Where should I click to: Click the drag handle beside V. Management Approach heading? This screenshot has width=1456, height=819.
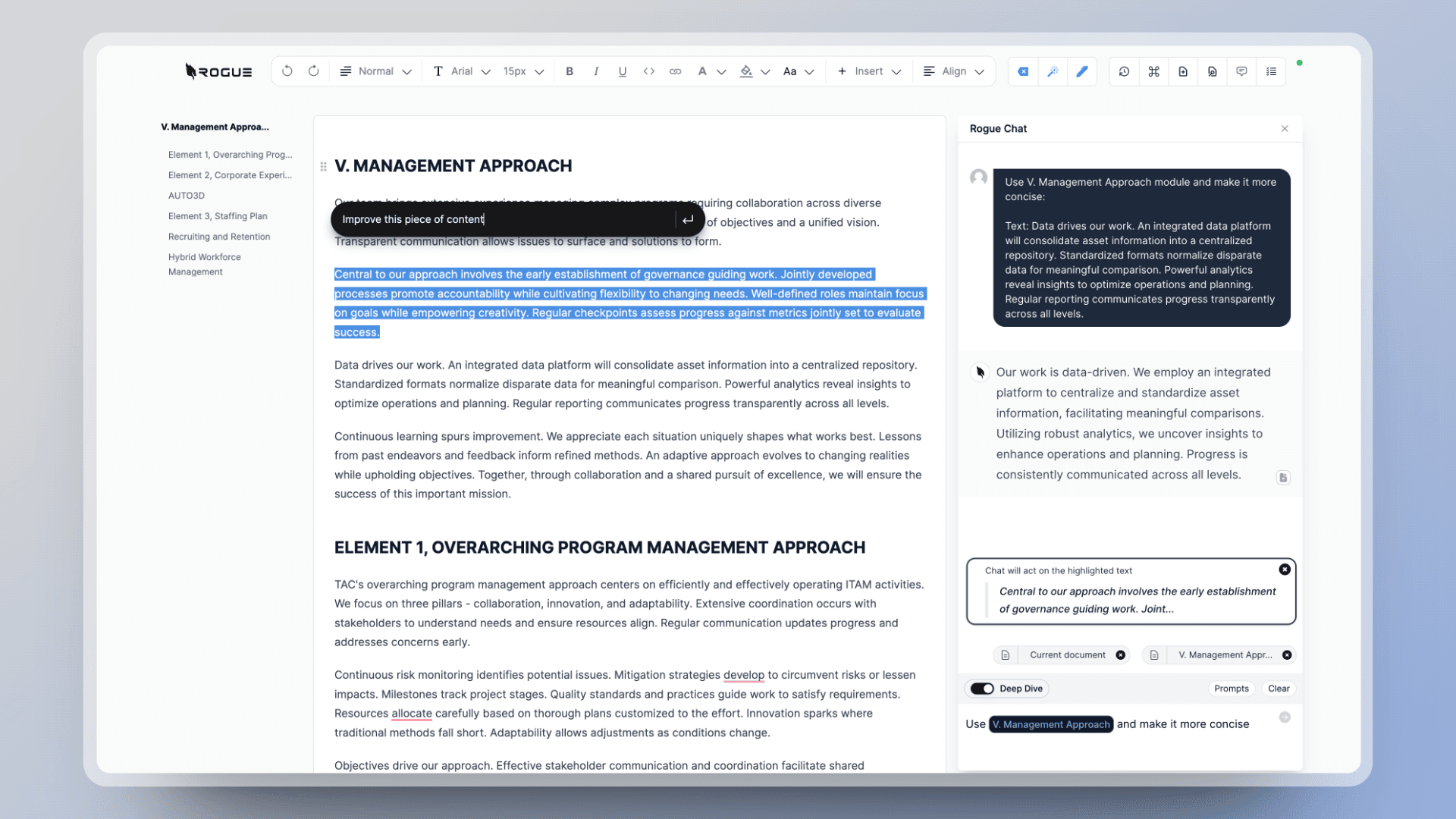pos(323,166)
